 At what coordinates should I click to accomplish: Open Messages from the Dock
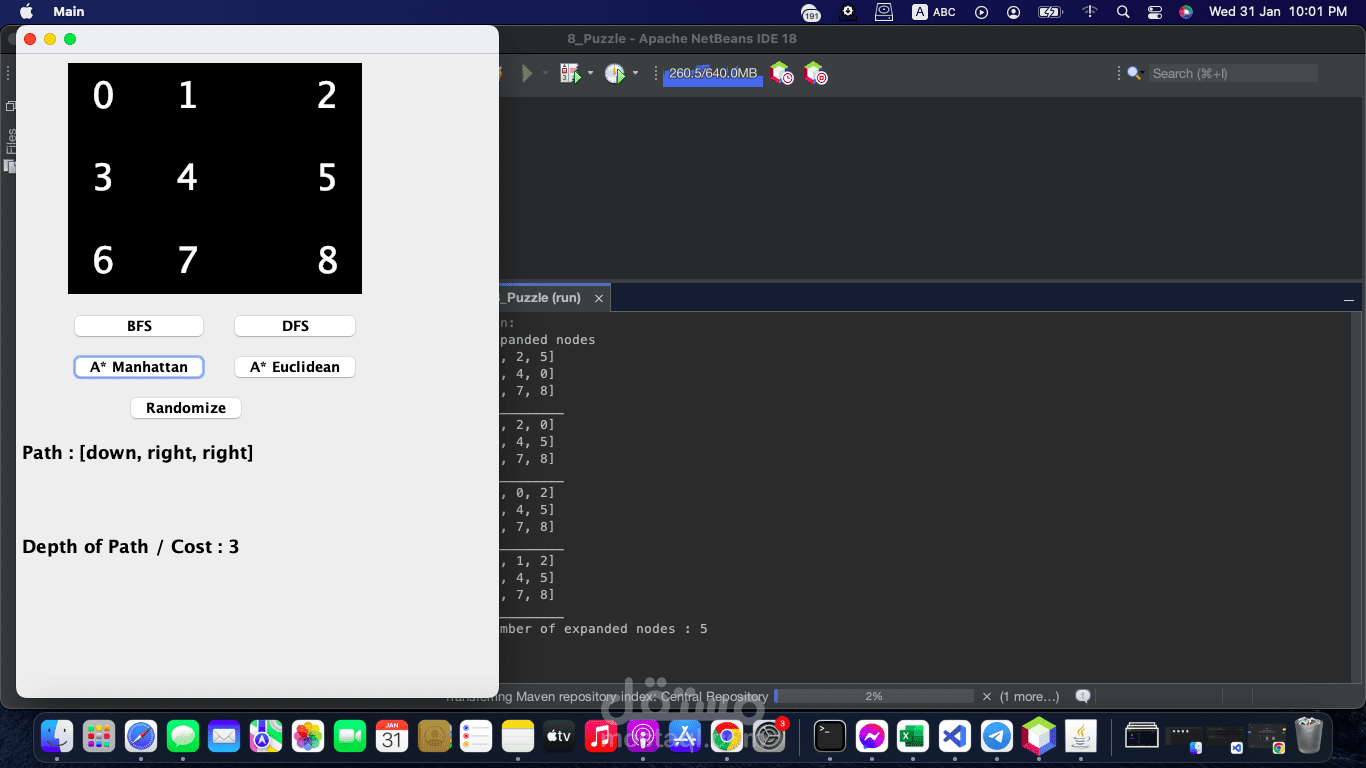[x=183, y=737]
